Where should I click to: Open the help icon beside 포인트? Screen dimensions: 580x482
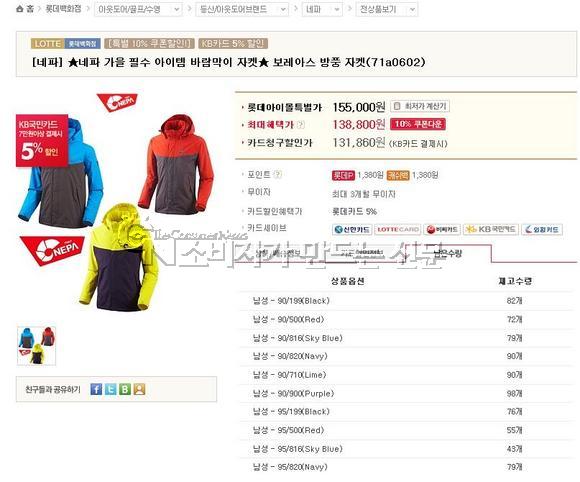coord(277,174)
